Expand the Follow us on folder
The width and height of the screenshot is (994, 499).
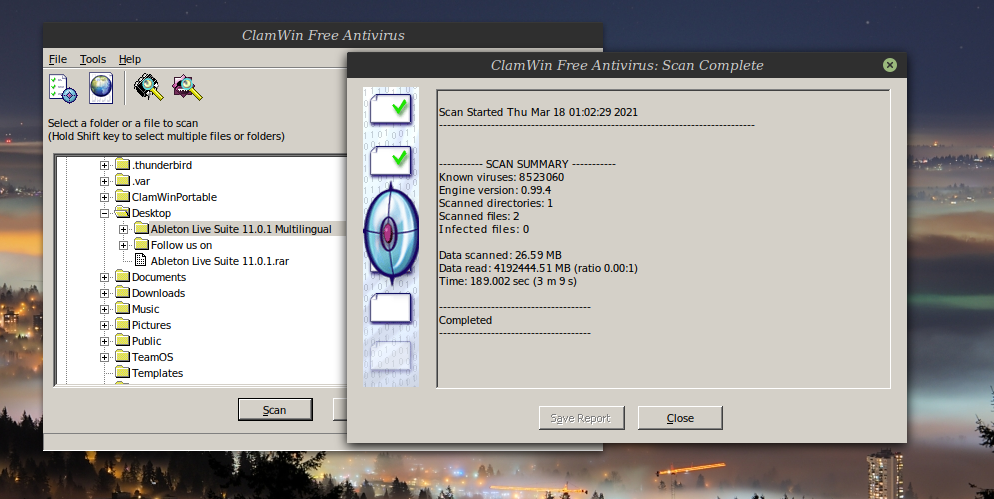pos(123,245)
